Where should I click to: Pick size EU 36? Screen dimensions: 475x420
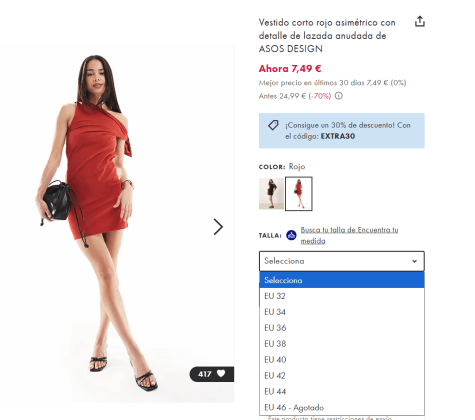point(342,328)
